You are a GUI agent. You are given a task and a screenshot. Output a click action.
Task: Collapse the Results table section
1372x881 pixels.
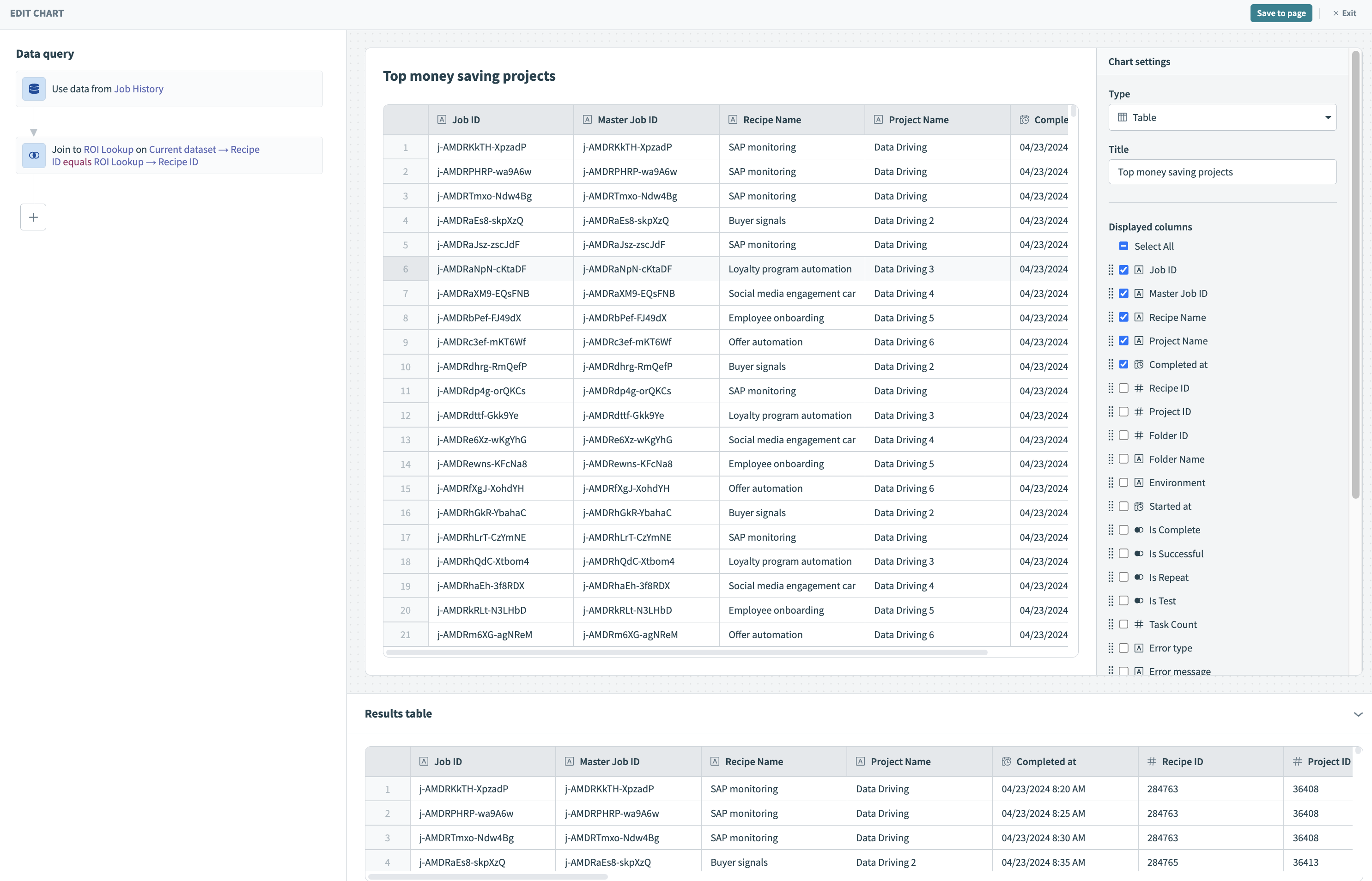[x=1358, y=714]
